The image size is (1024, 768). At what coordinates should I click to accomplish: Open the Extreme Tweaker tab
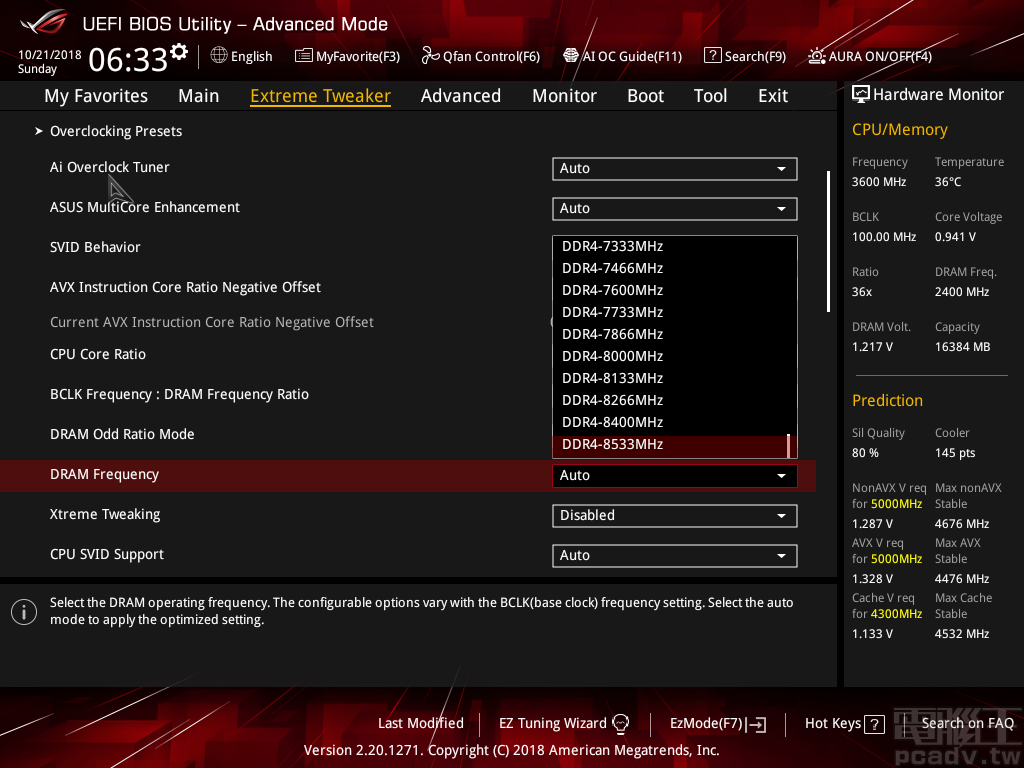click(321, 96)
